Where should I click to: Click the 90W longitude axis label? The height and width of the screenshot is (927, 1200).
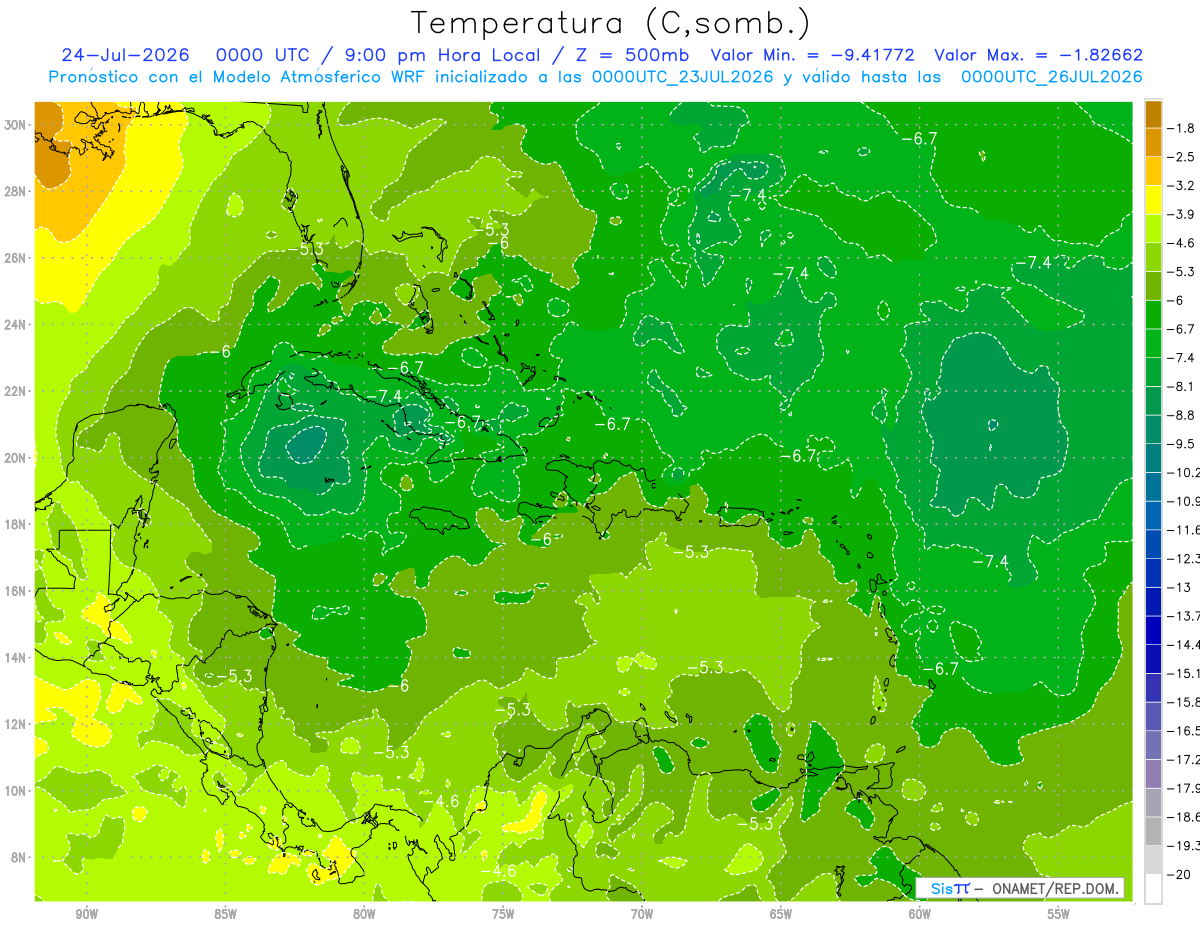pos(87,914)
